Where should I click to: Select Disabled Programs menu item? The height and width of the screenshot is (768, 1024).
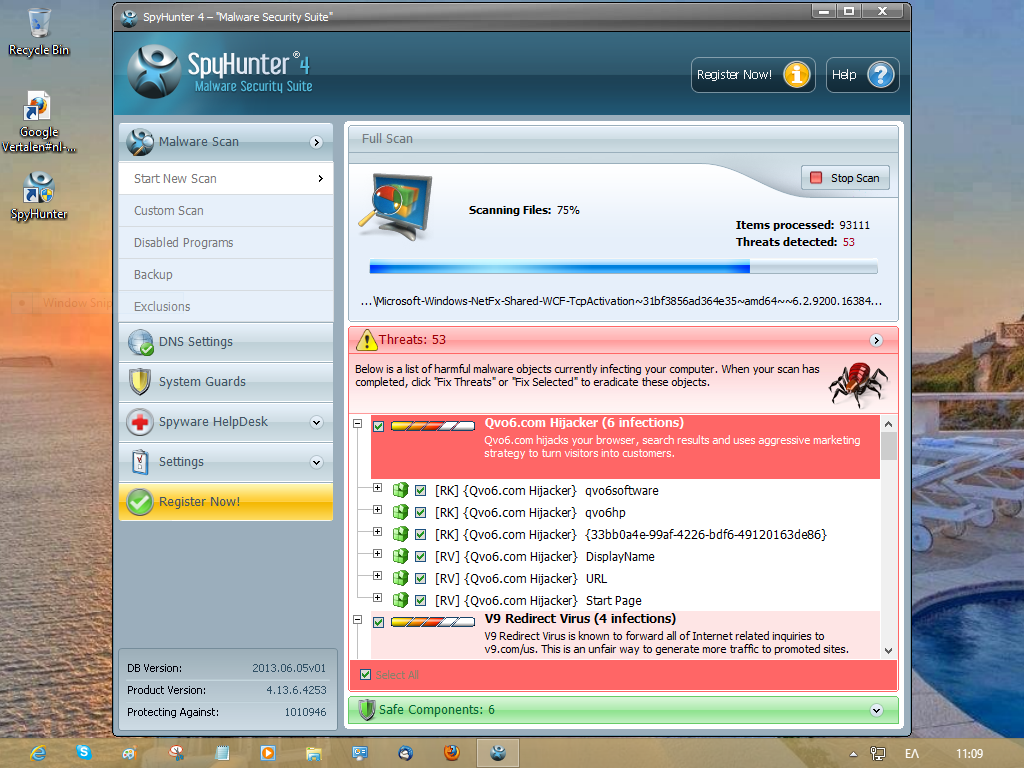tap(226, 243)
